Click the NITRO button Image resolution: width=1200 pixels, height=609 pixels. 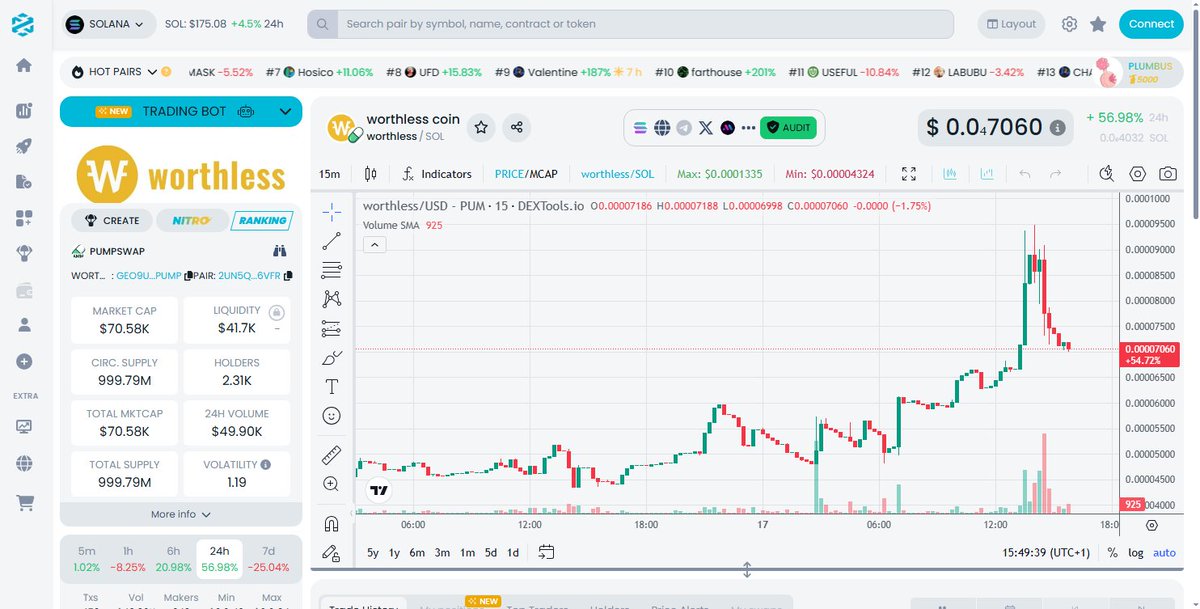pyautogui.click(x=190, y=220)
